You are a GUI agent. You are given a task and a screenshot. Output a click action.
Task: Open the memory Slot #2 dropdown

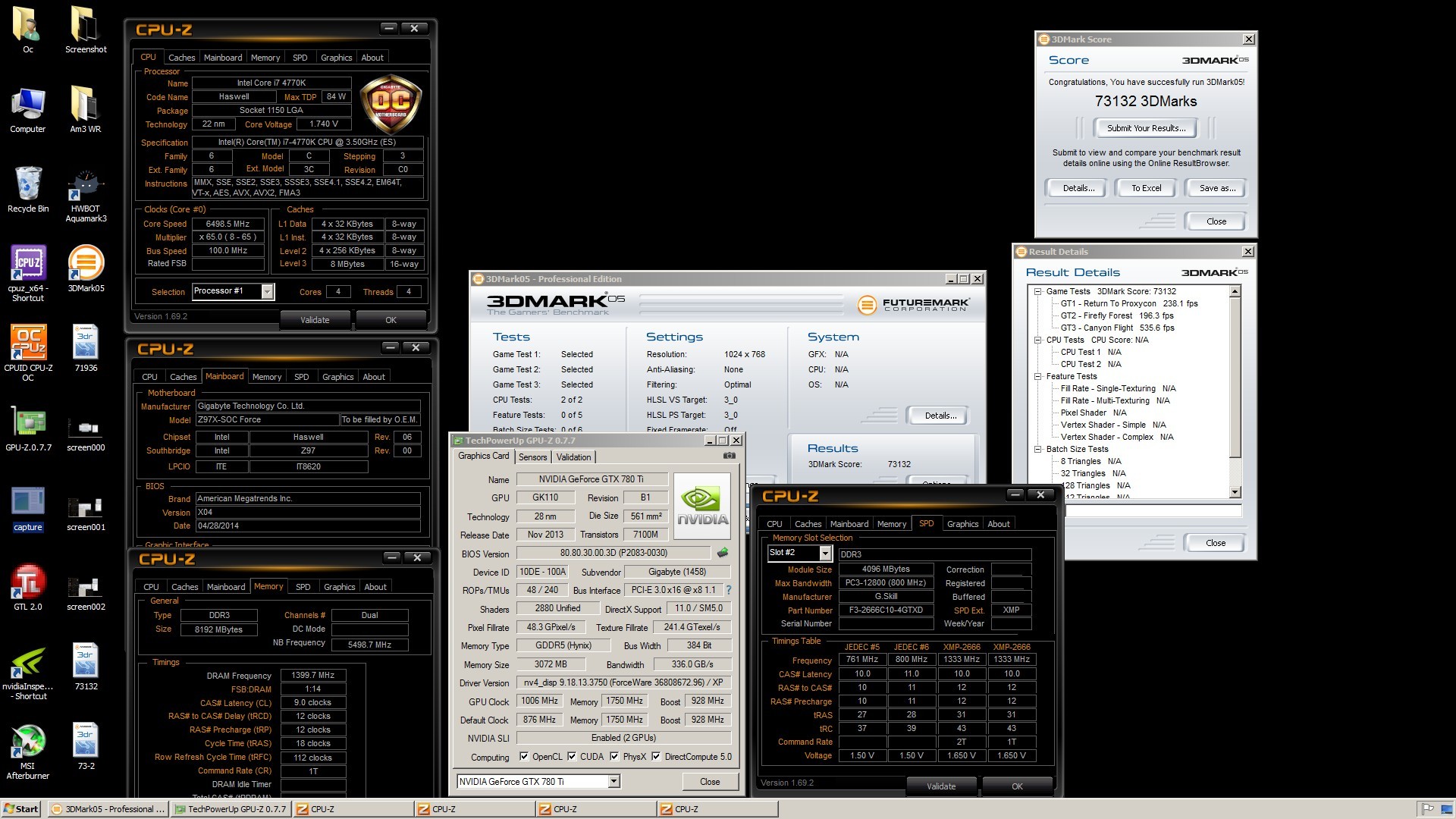(x=824, y=554)
